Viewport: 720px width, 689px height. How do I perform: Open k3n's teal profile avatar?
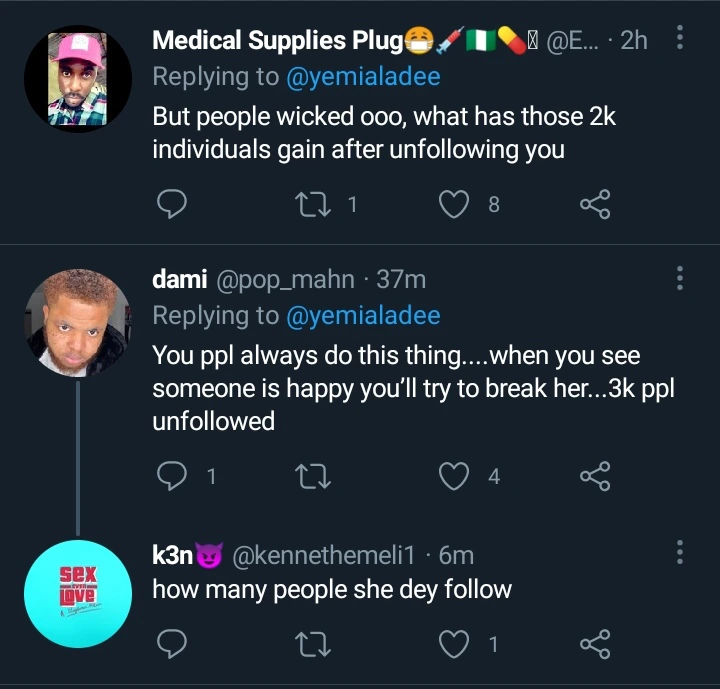click(77, 594)
